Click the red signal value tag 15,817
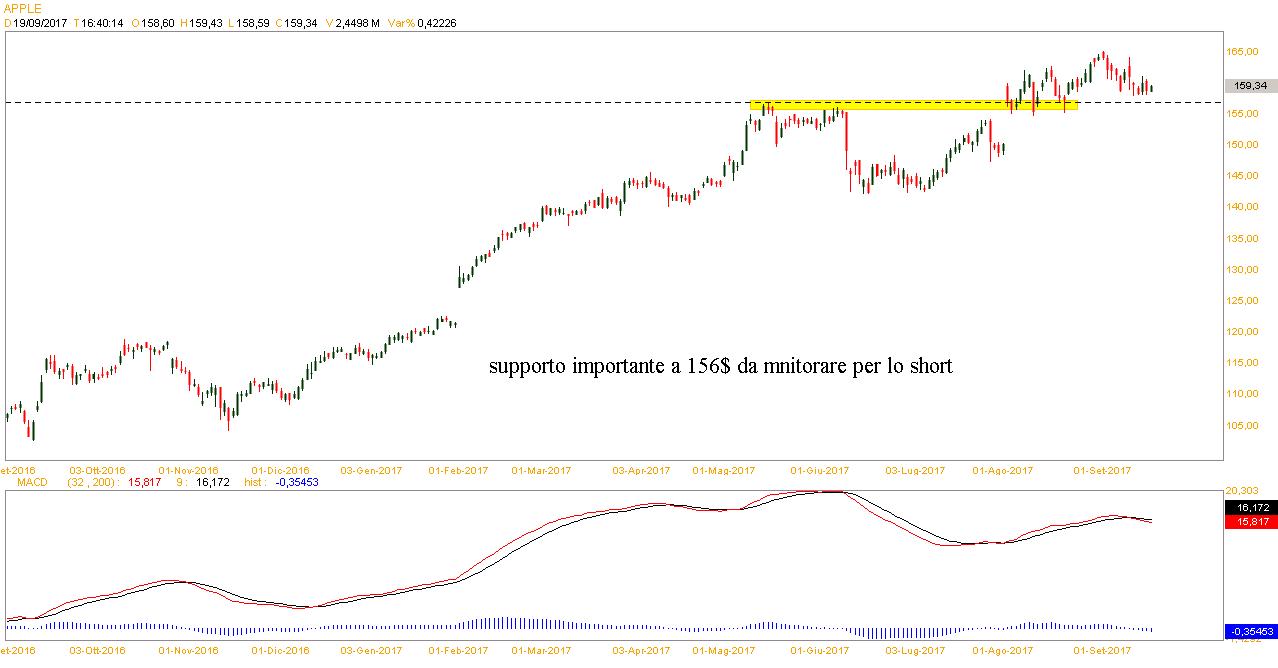This screenshot has height=668, width=1278. point(1250,521)
